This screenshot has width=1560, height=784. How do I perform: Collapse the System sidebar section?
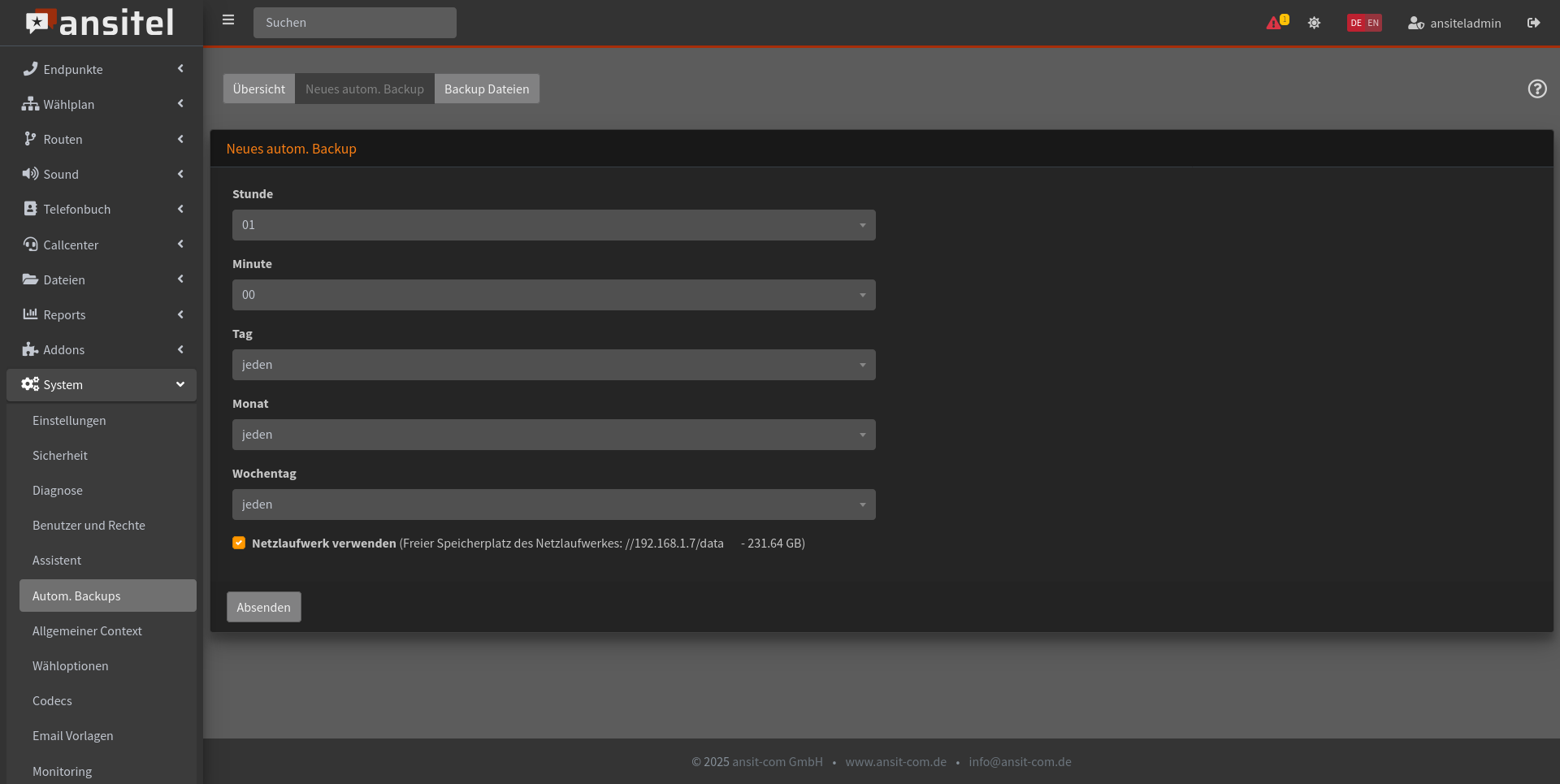click(102, 385)
